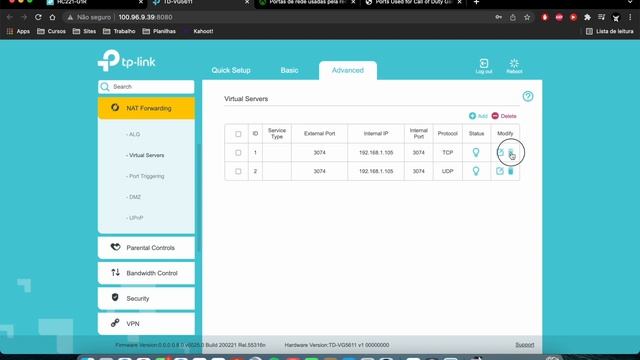The width and height of the screenshot is (640, 360).
Task: Delete the UDP rule with trash icon
Action: 511,171
